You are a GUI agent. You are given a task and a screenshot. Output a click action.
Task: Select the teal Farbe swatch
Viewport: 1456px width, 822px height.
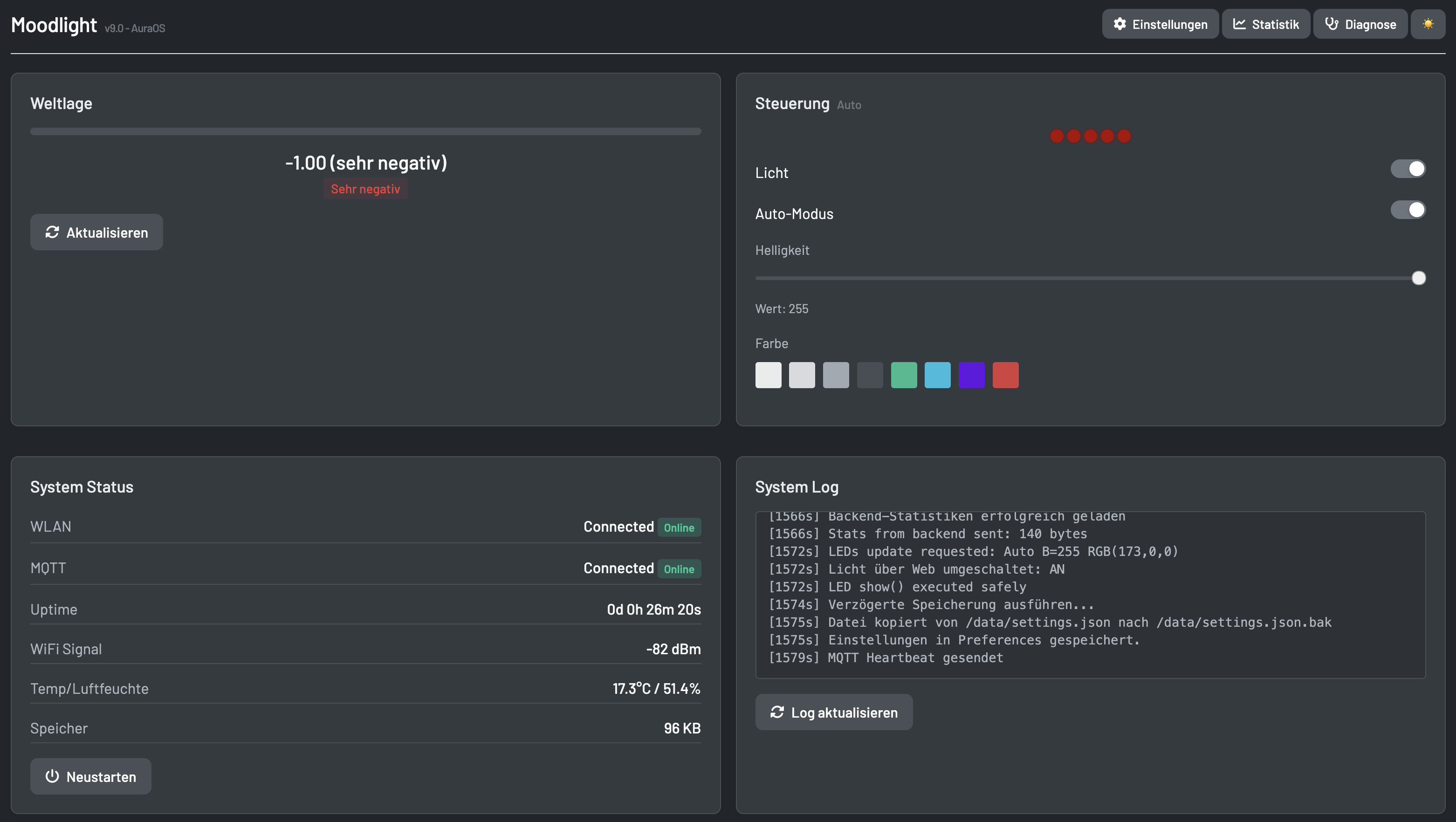click(x=938, y=375)
